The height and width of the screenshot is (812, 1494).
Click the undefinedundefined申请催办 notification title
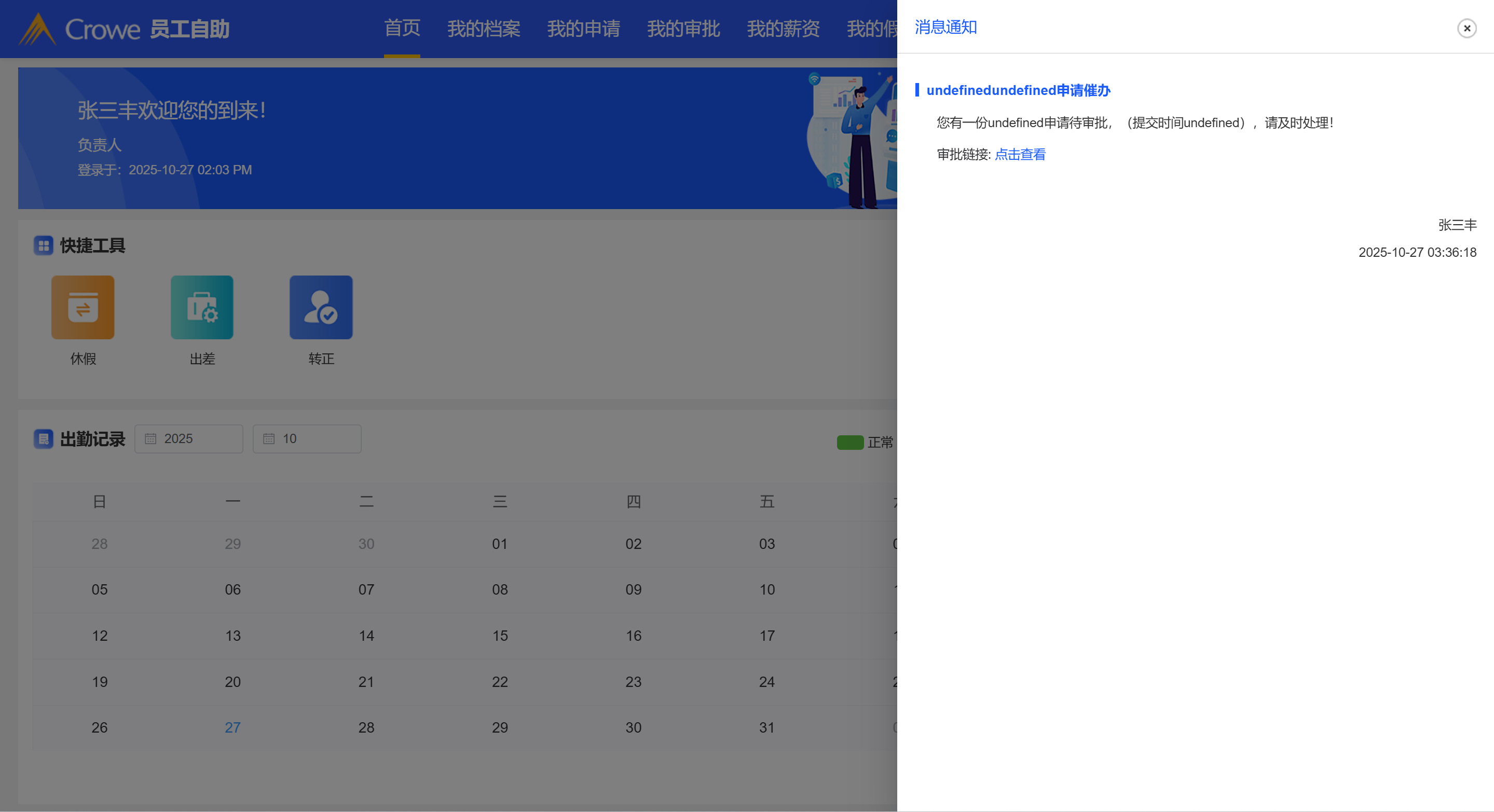1018,90
